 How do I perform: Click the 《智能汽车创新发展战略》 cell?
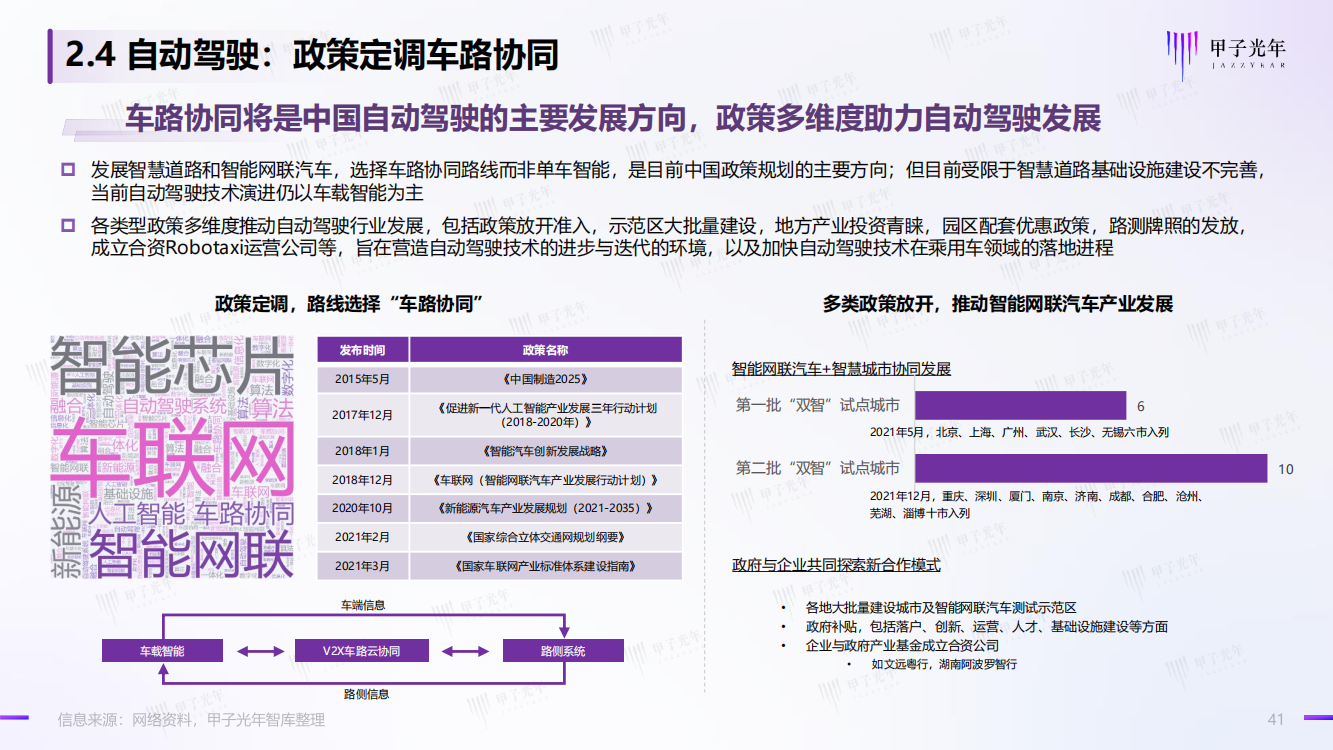coord(546,451)
